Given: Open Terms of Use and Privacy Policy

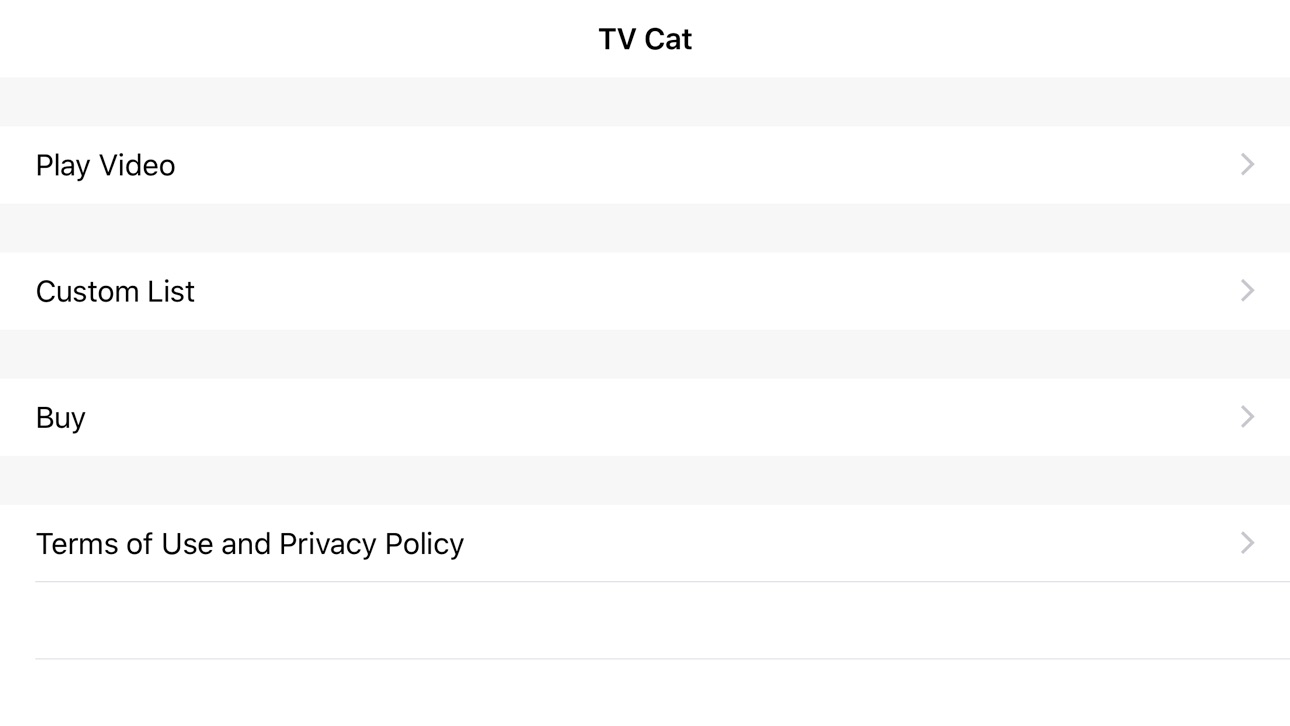Looking at the screenshot, I should (645, 543).
